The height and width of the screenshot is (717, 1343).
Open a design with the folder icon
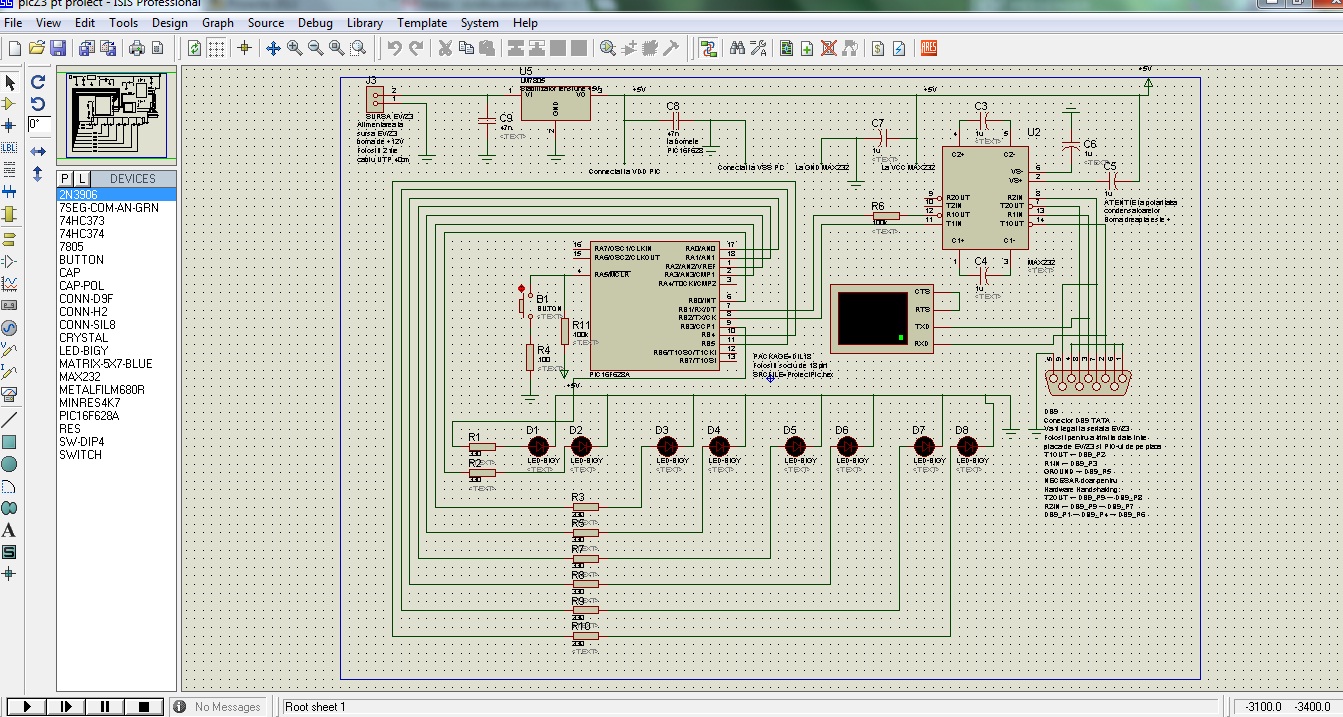(x=37, y=48)
